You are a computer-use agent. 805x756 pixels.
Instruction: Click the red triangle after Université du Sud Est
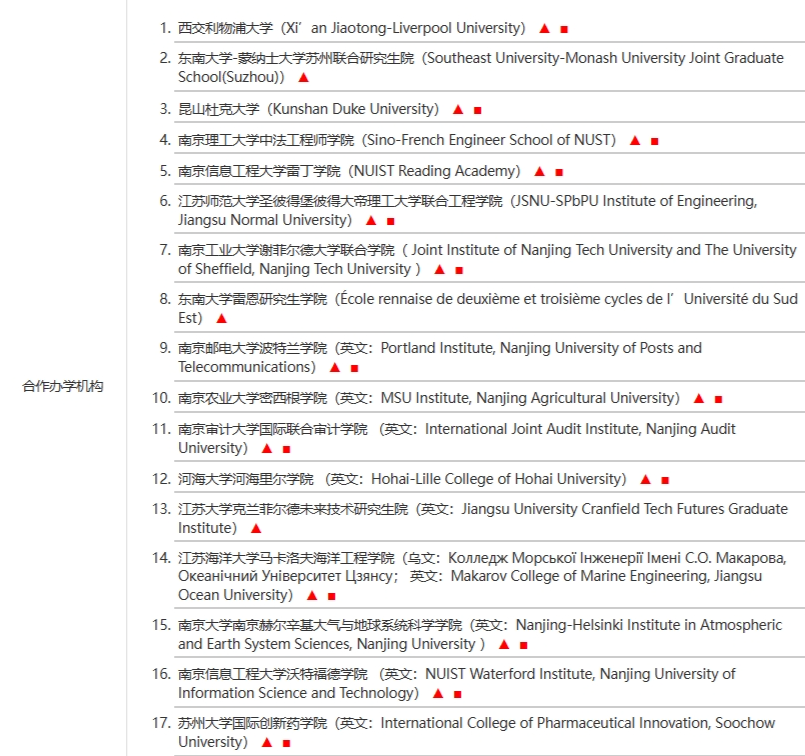click(x=221, y=318)
